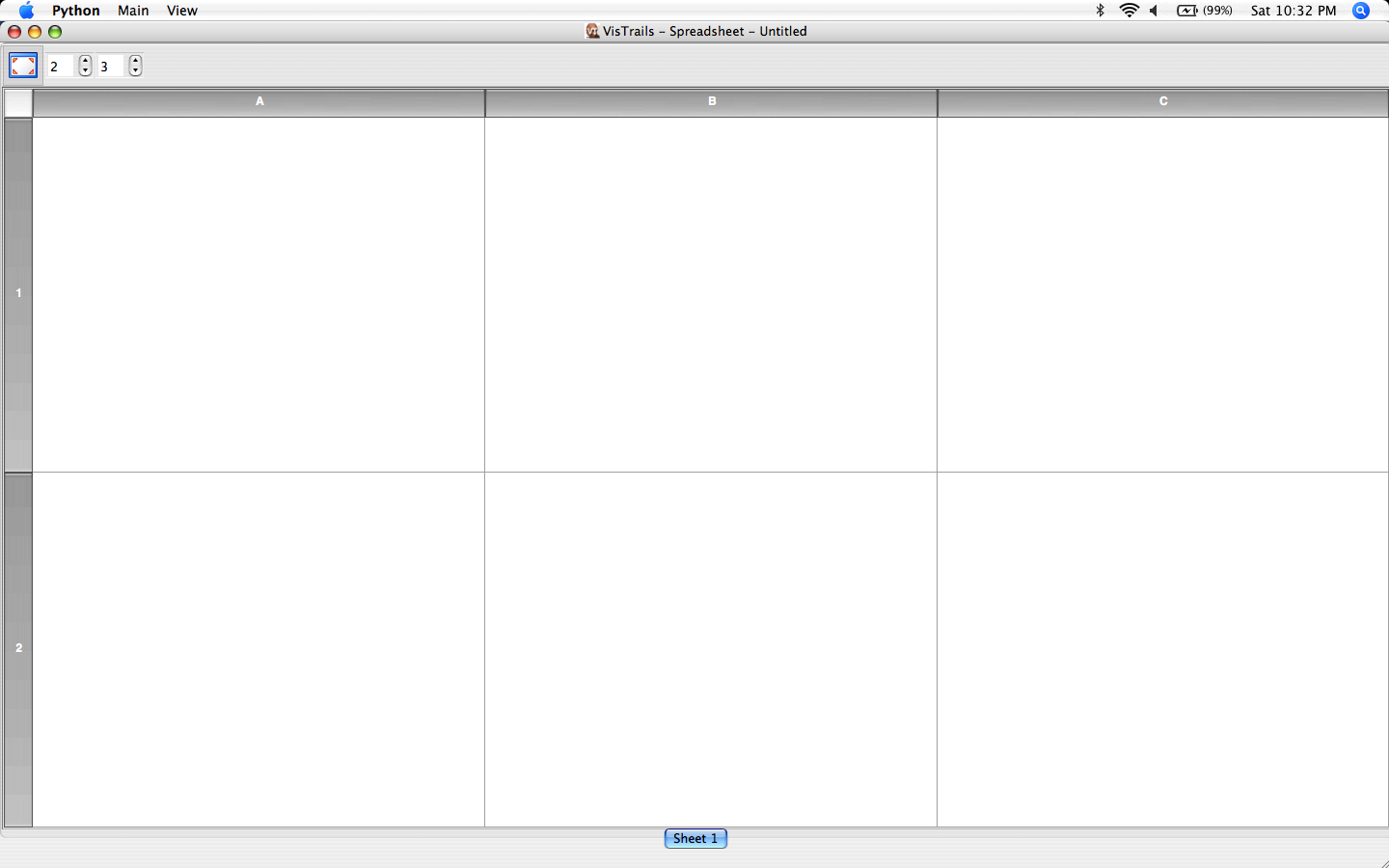
Task: Open the Spotlight search icon
Action: point(1361,11)
